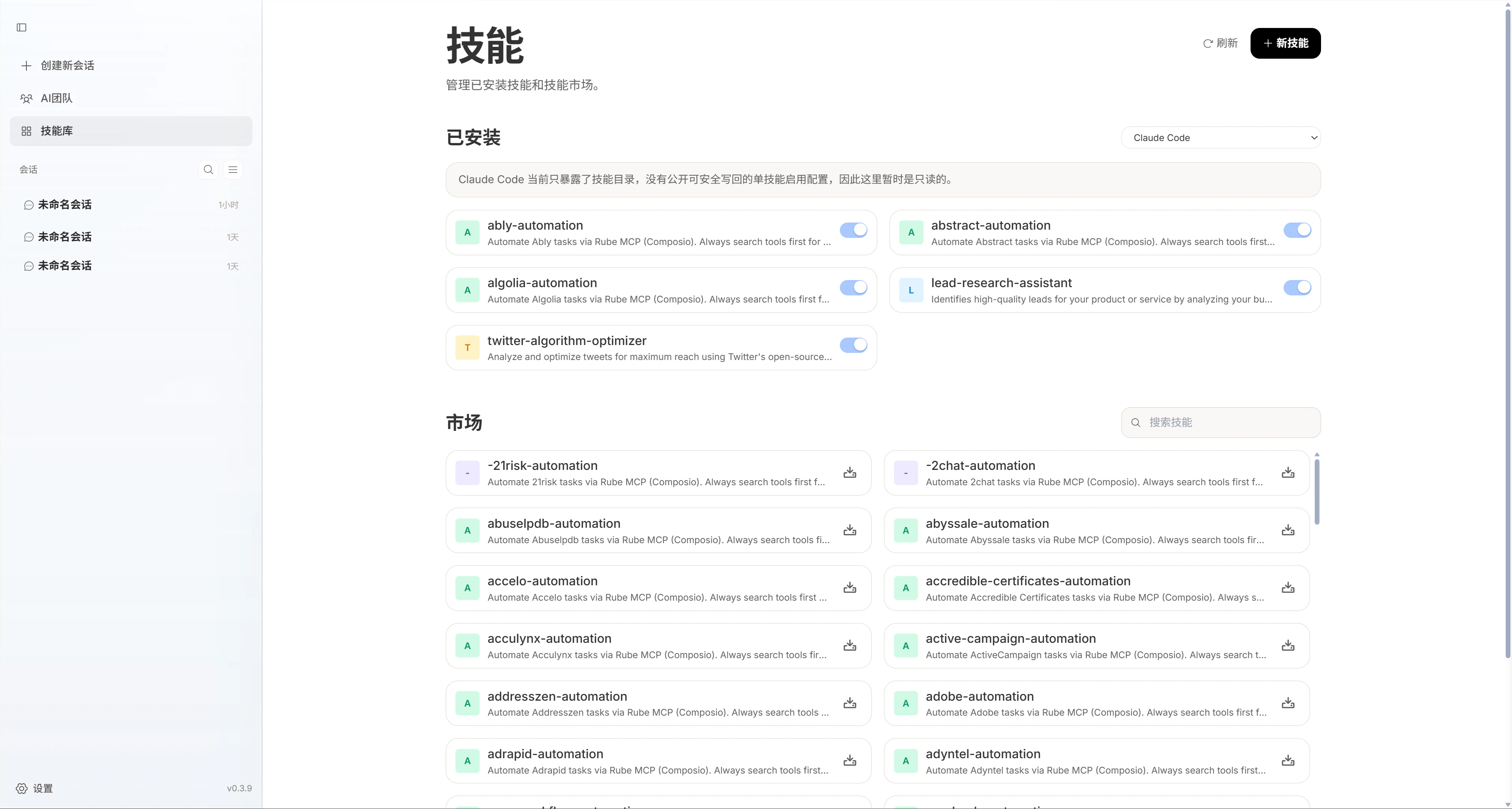Download the adobe-automation skill
The width and height of the screenshot is (1512, 809).
1288,703
